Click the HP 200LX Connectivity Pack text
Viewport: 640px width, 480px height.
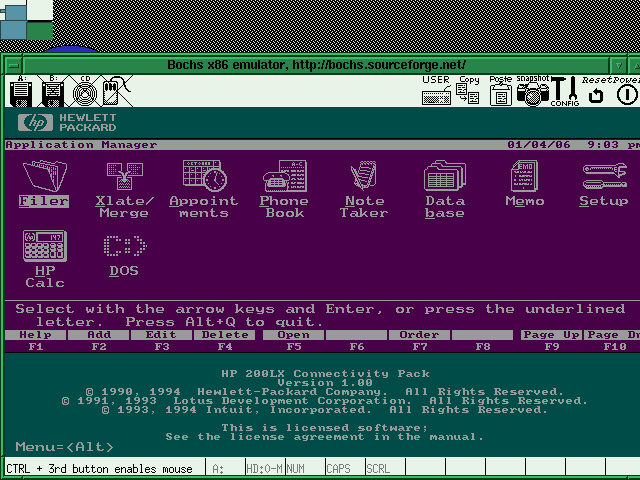coord(325,373)
